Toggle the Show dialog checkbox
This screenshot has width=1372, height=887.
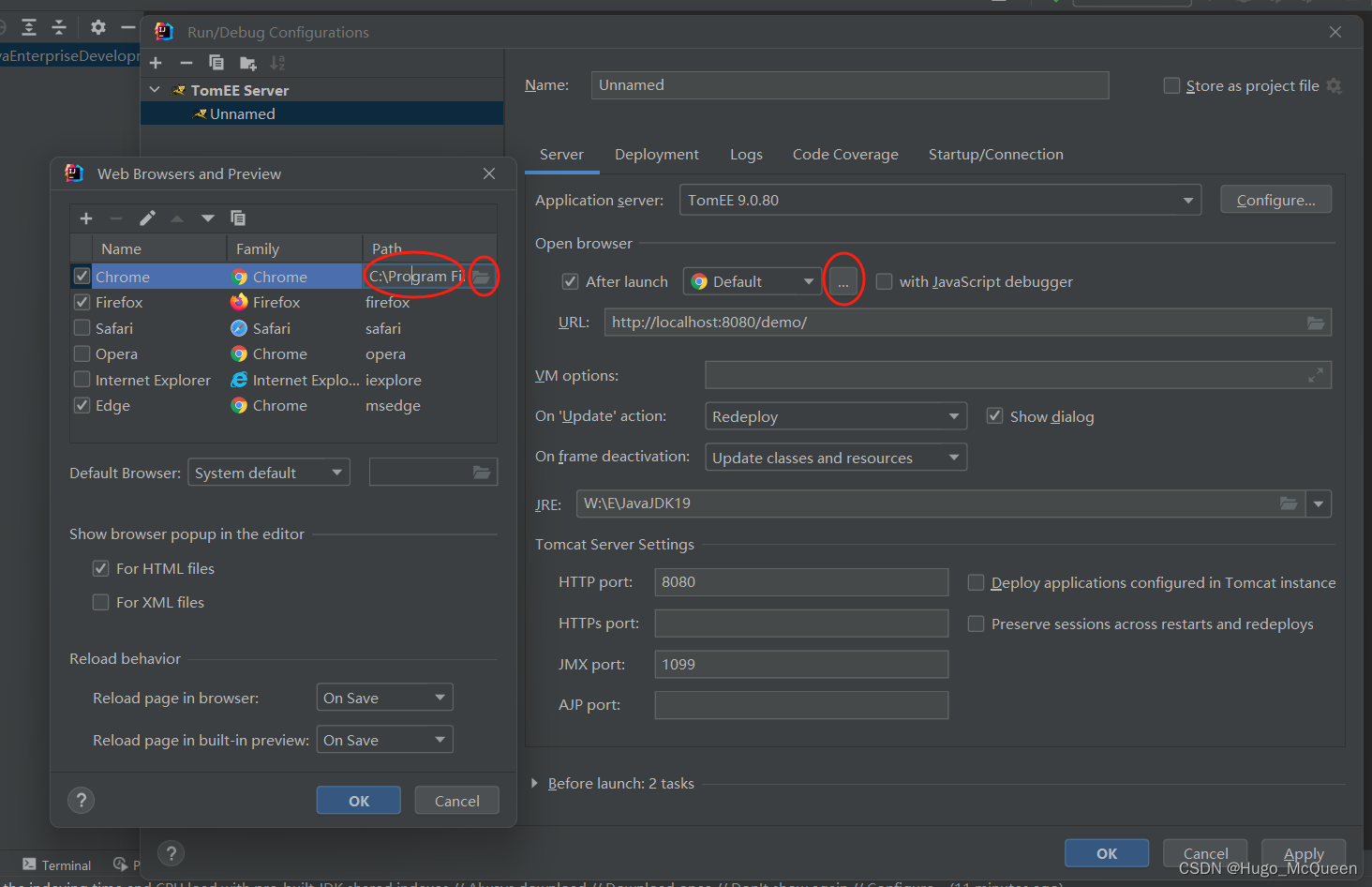994,416
